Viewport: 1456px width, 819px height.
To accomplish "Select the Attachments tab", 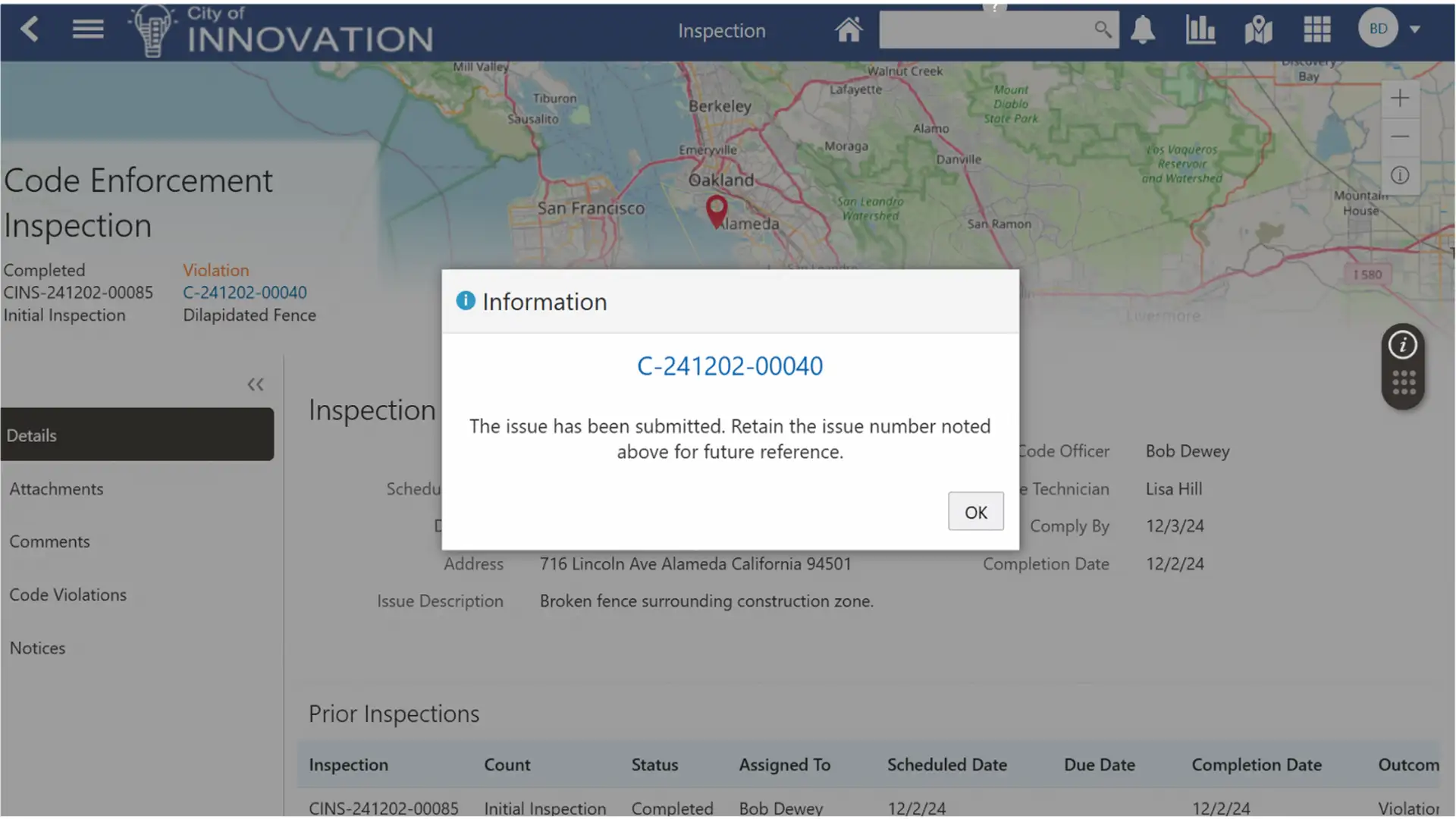I will pyautogui.click(x=57, y=489).
